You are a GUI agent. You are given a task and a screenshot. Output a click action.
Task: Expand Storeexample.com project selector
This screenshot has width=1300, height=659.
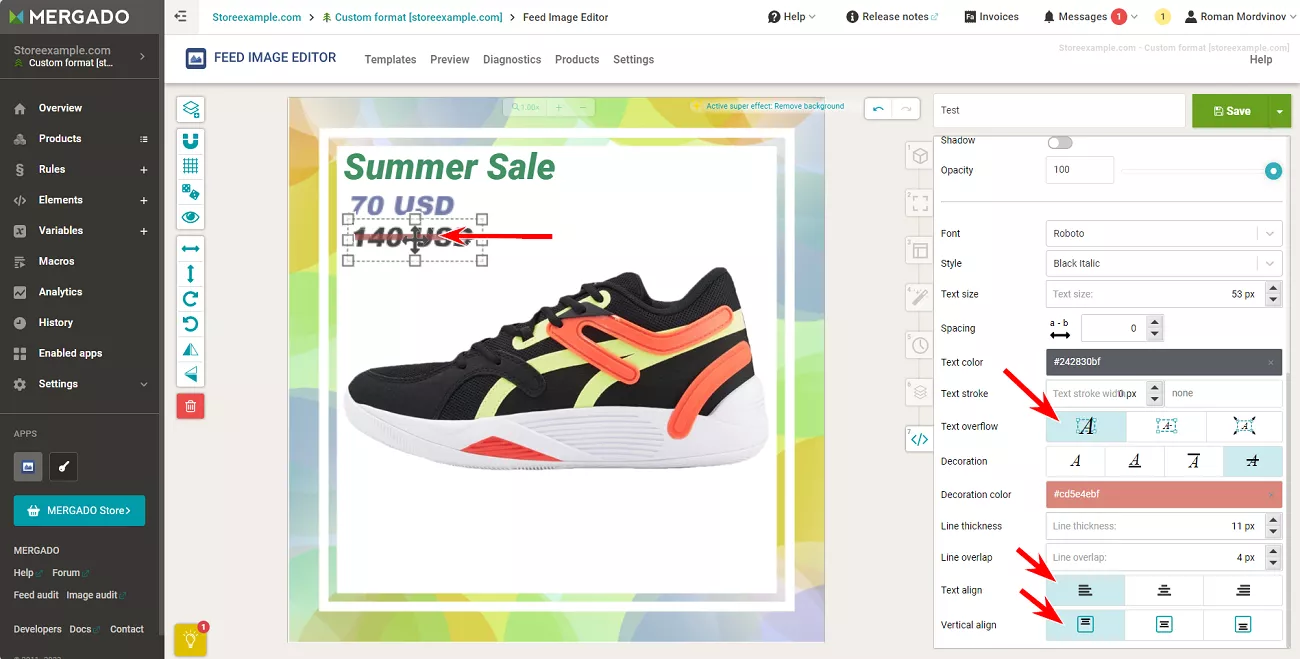tap(80, 56)
